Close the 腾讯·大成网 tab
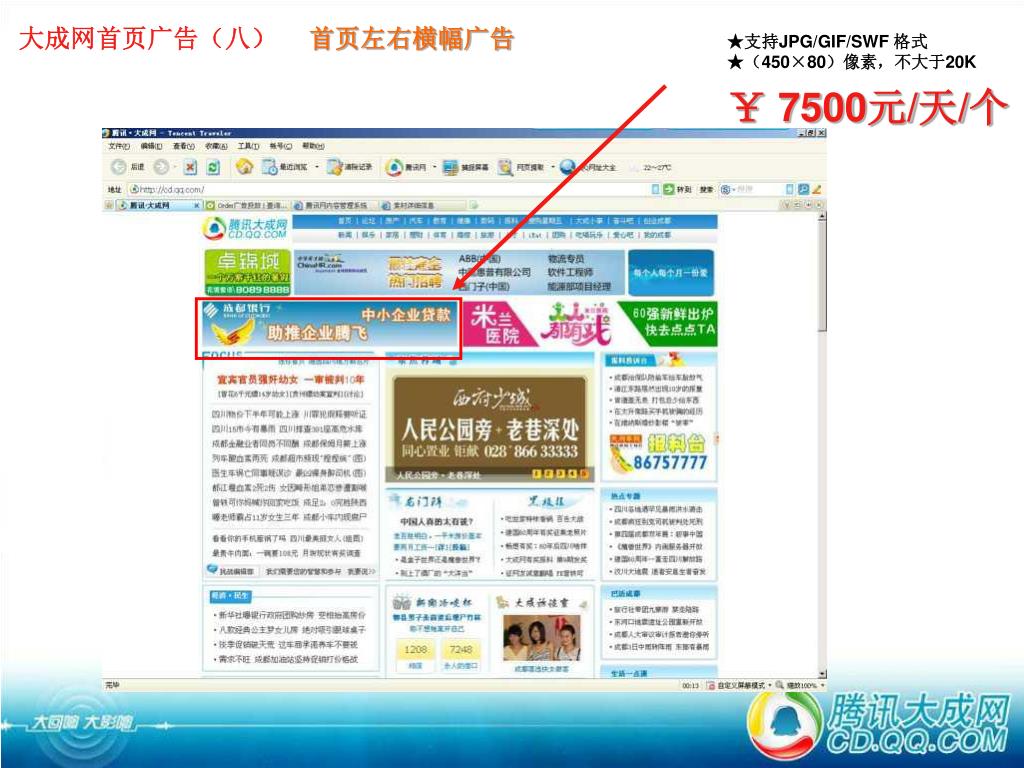The height and width of the screenshot is (768, 1024). click(x=197, y=205)
